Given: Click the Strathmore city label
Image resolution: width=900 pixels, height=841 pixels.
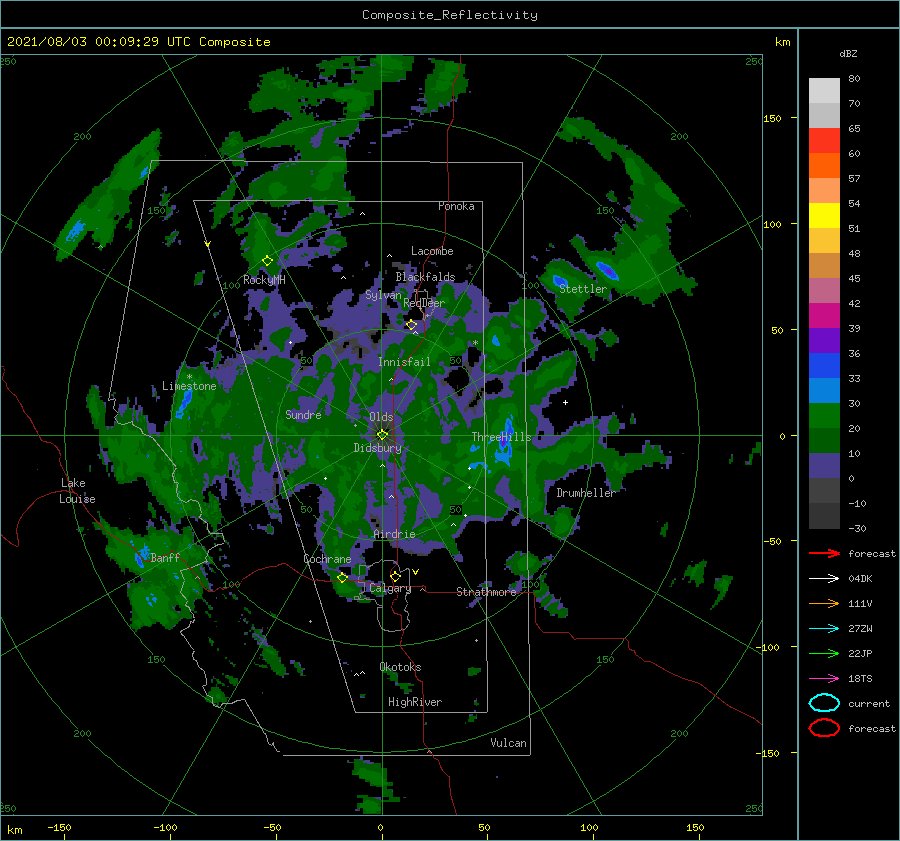Looking at the screenshot, I should (x=486, y=592).
